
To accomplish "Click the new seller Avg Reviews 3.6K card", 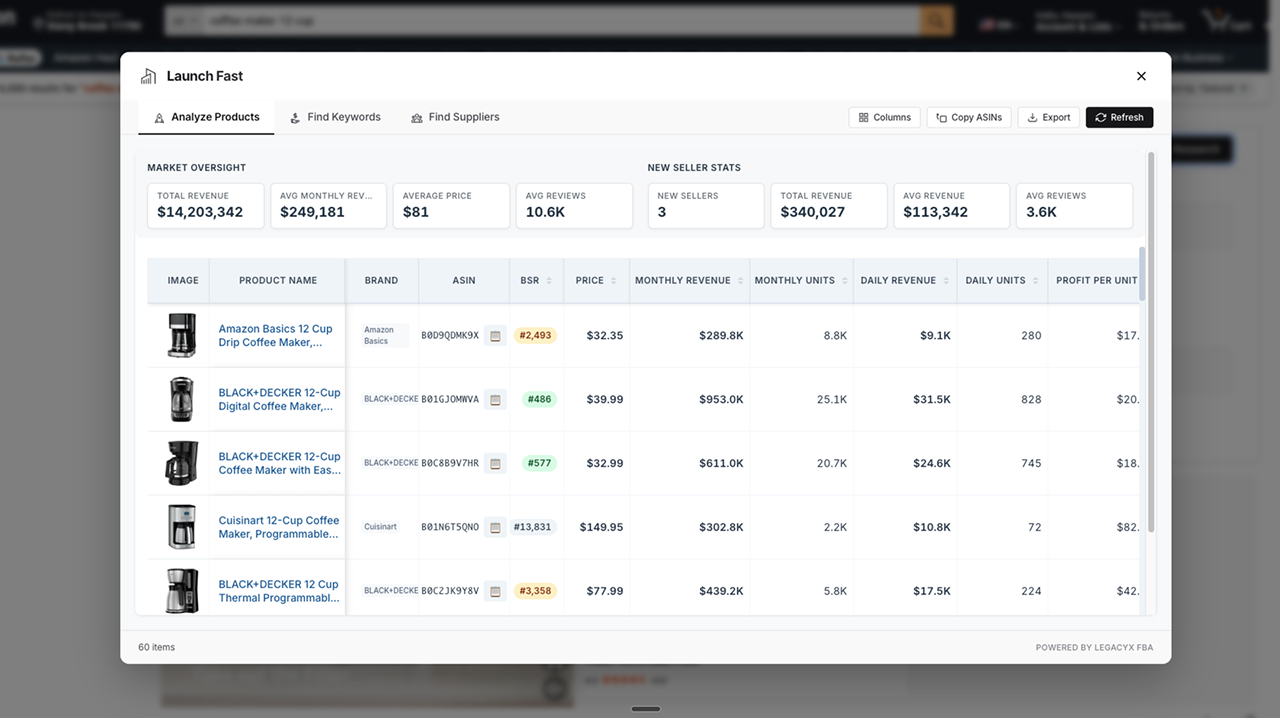I will click(1074, 205).
